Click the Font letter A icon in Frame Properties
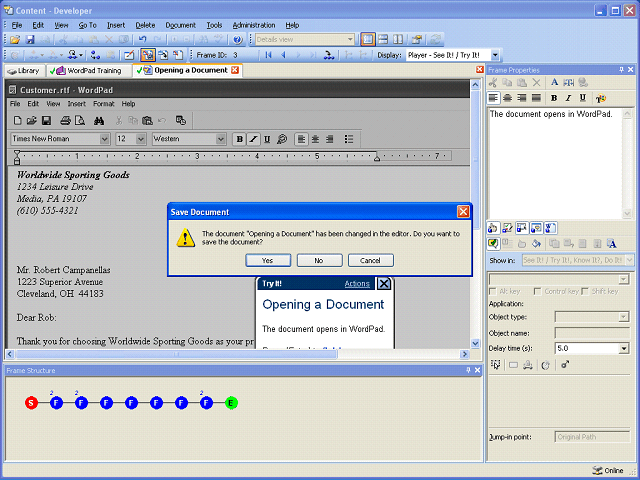The height and width of the screenshot is (480, 640). pyautogui.click(x=554, y=82)
